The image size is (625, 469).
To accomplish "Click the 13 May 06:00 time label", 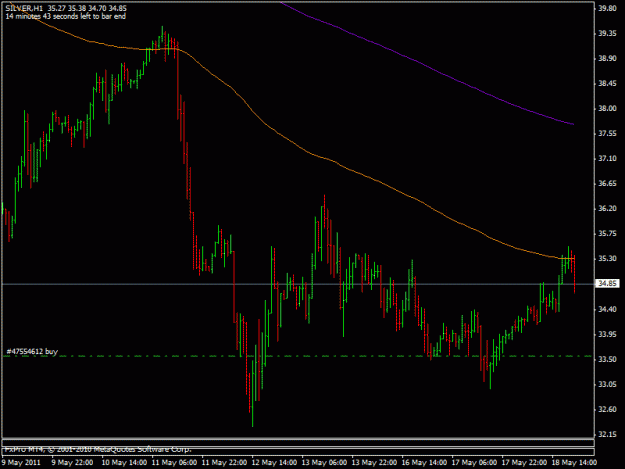I will coord(324,463).
